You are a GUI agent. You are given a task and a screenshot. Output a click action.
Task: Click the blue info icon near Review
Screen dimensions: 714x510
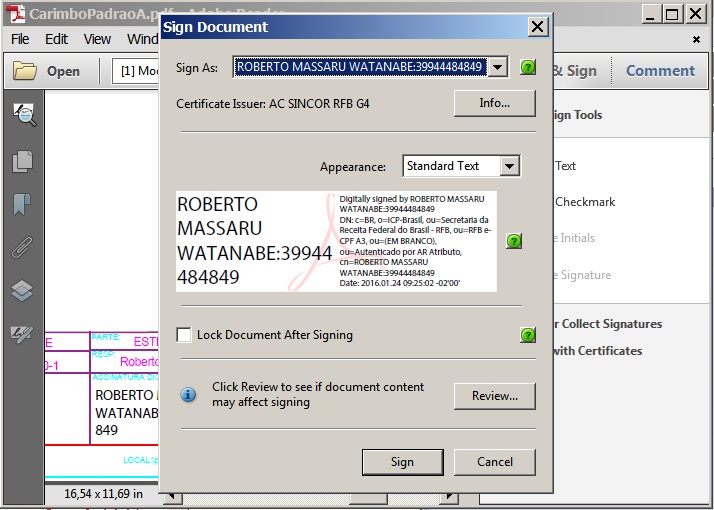pos(188,394)
